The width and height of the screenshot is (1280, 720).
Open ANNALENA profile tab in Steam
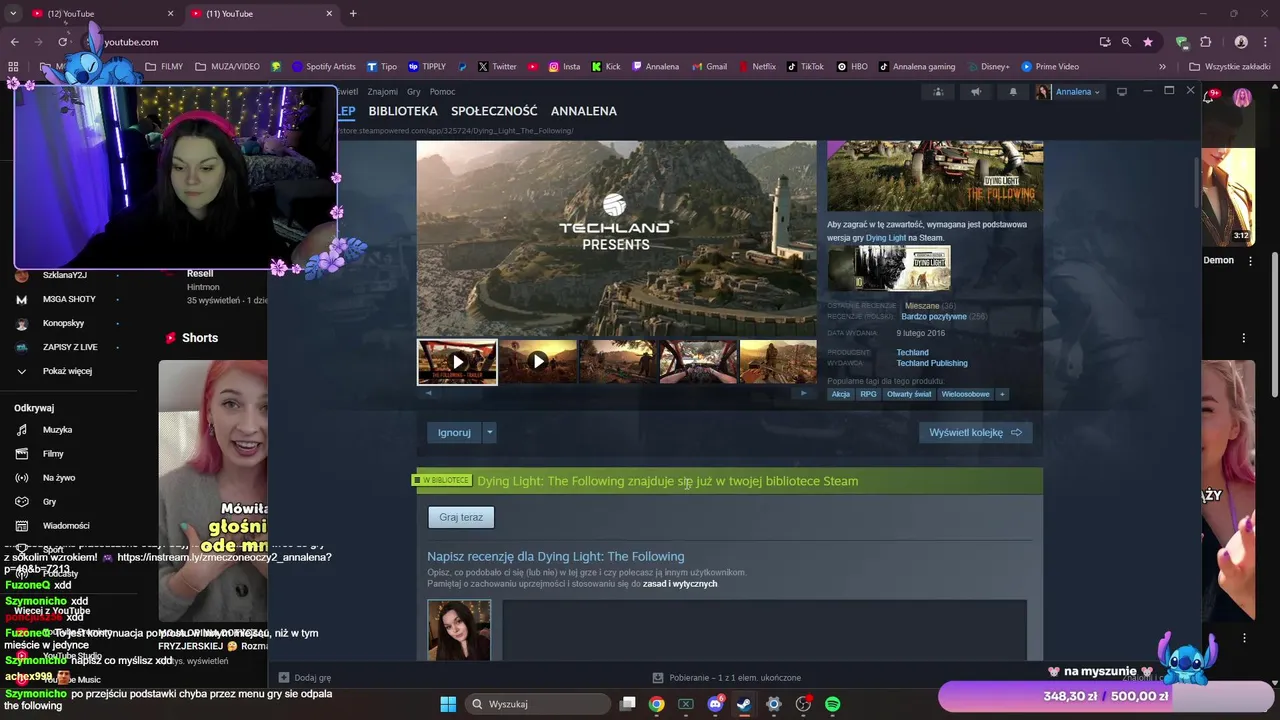pyautogui.click(x=583, y=111)
